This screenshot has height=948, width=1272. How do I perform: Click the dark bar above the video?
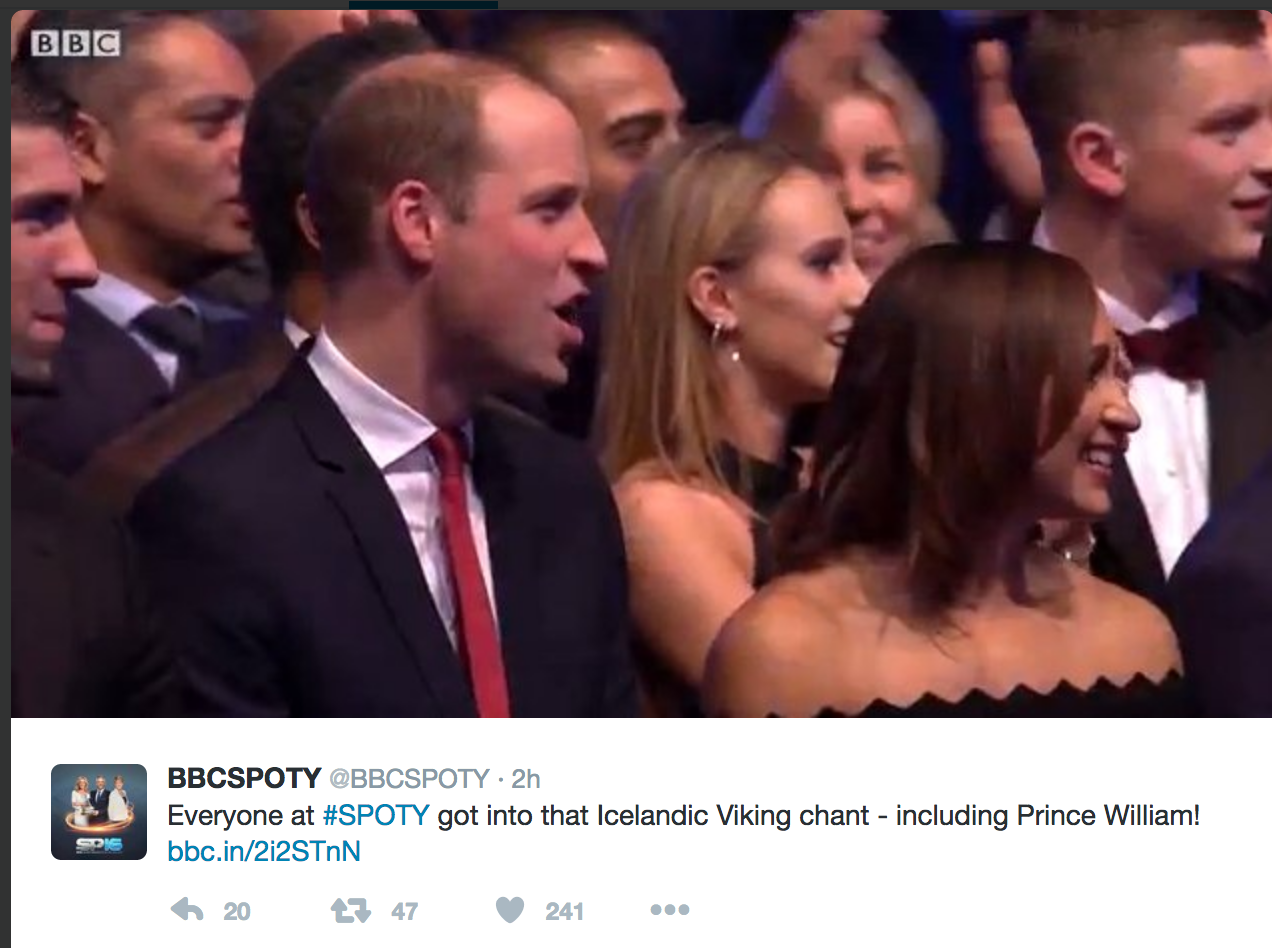coord(423,4)
